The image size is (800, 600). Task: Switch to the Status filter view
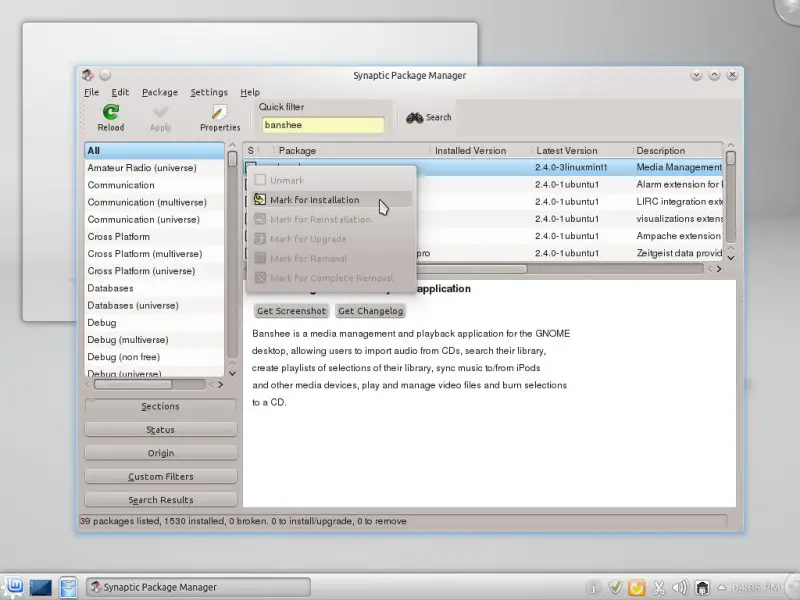(x=161, y=430)
